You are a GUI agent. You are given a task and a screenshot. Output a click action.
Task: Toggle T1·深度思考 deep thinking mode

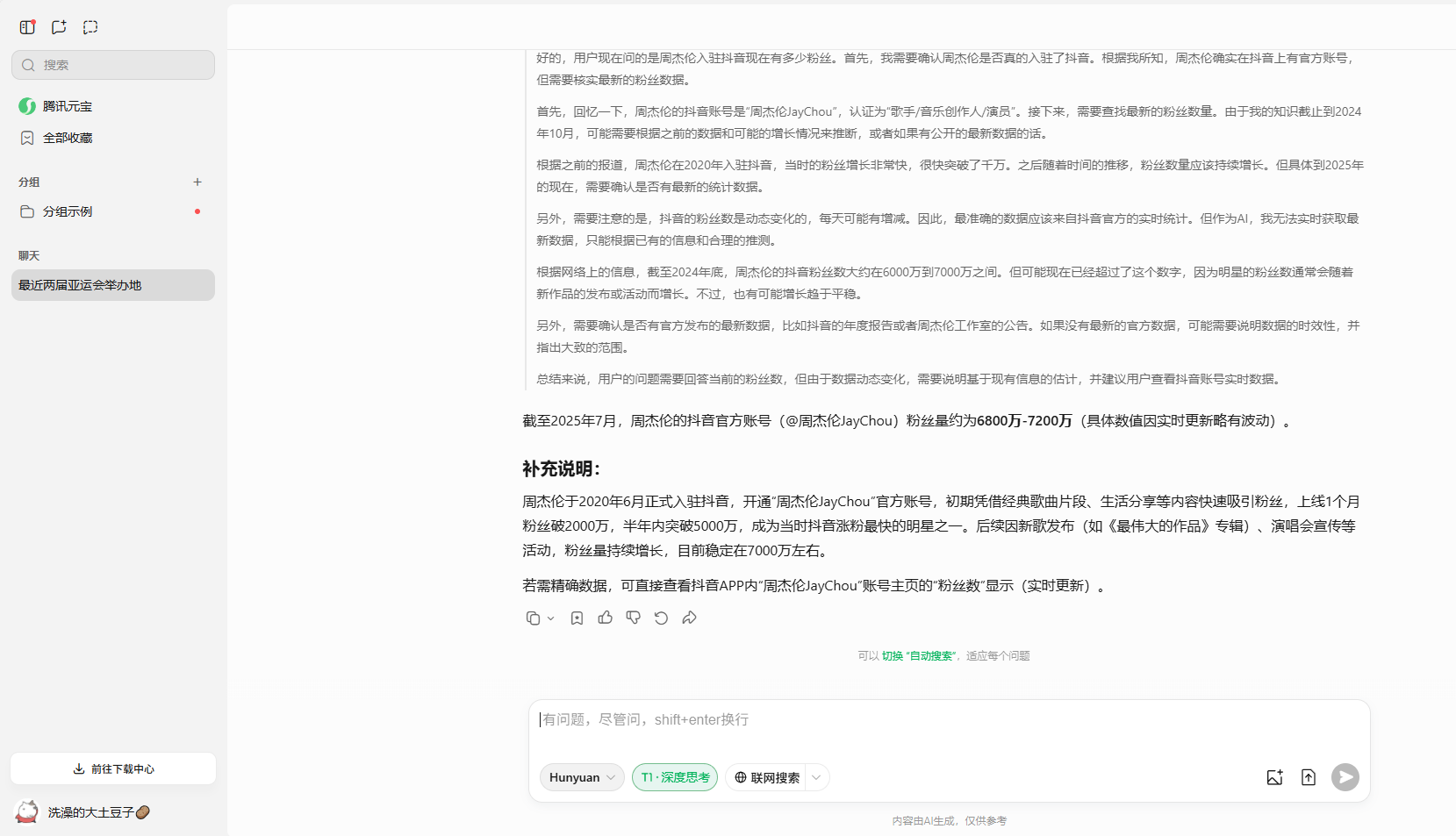point(675,777)
